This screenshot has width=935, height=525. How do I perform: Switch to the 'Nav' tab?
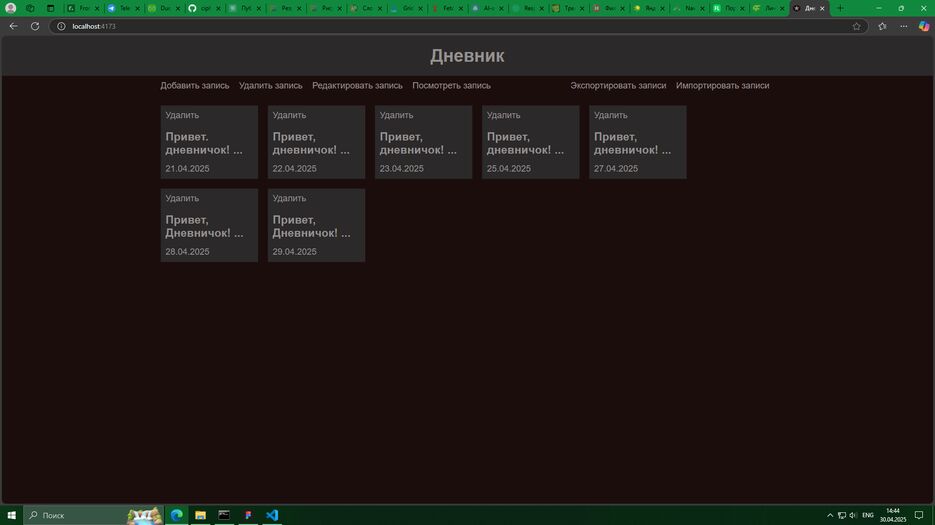pos(689,8)
